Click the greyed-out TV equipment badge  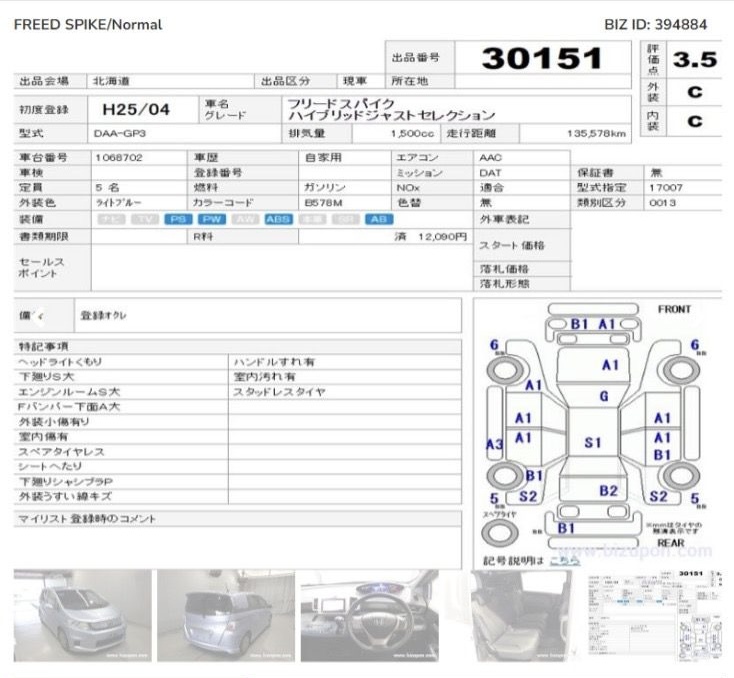tap(146, 219)
